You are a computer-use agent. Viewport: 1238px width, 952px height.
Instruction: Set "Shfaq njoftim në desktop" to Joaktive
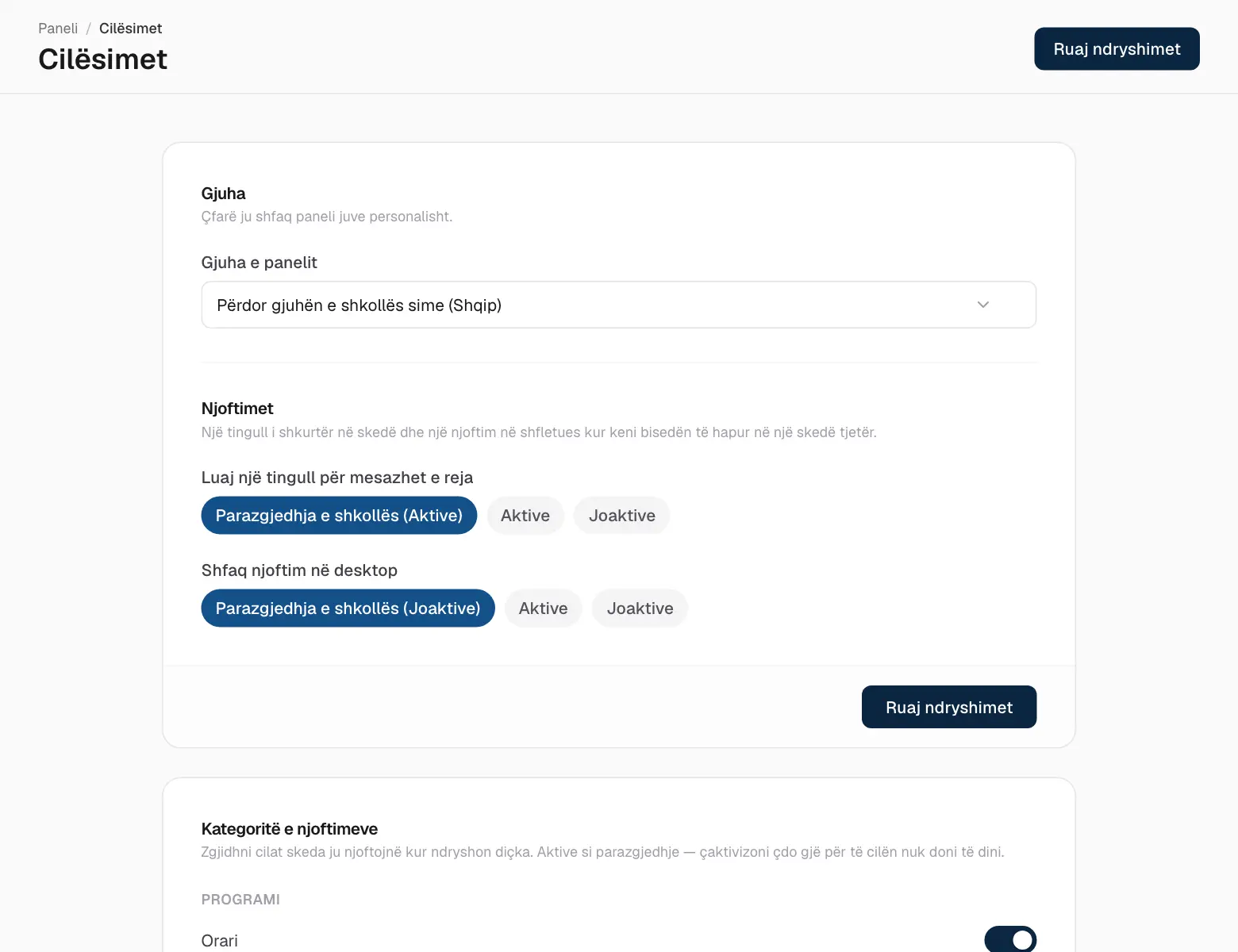(640, 608)
